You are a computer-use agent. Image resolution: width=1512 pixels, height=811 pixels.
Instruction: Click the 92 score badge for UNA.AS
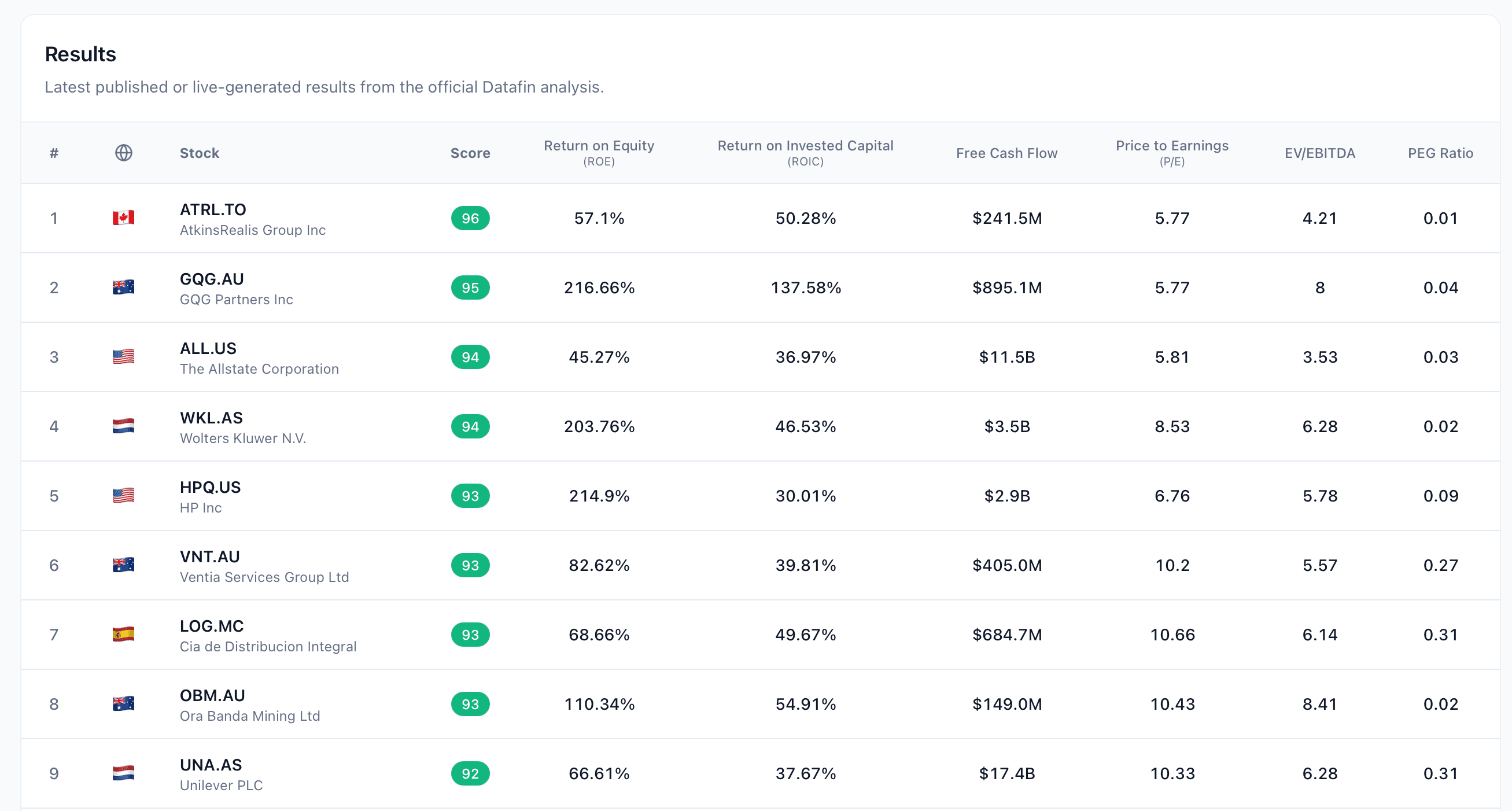coord(470,773)
